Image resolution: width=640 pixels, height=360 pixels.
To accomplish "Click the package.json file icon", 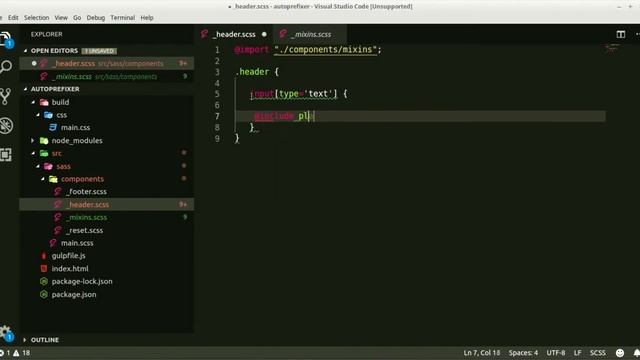I will (x=44, y=294).
